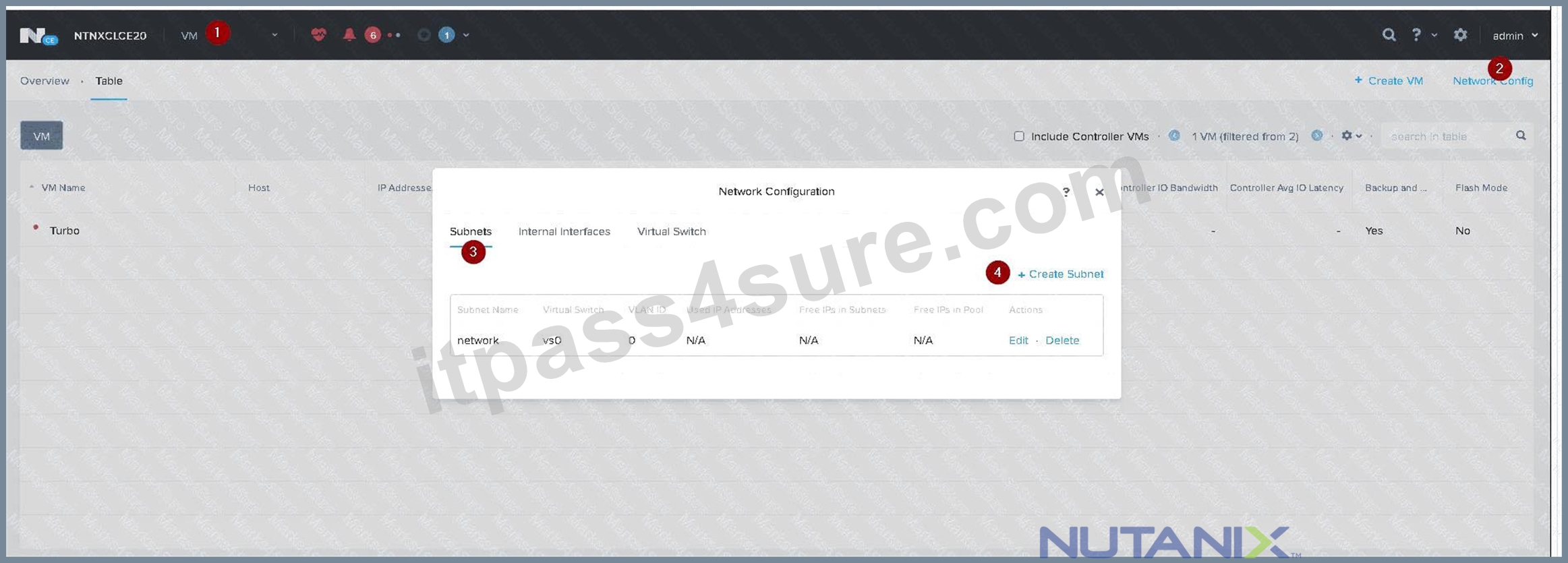
Task: Click help icon in Network Configuration dialog
Action: 1066,192
